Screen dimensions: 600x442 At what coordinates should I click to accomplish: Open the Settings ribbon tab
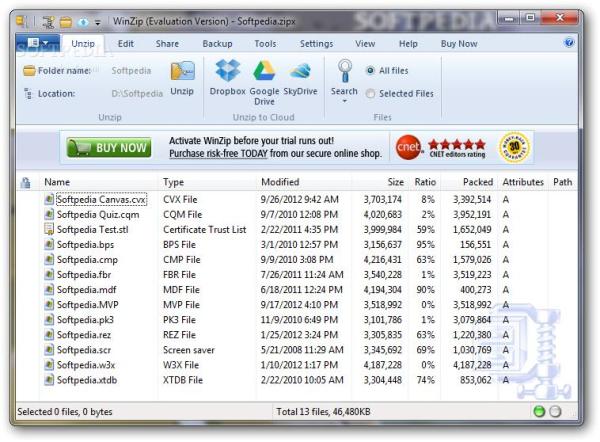coord(316,44)
